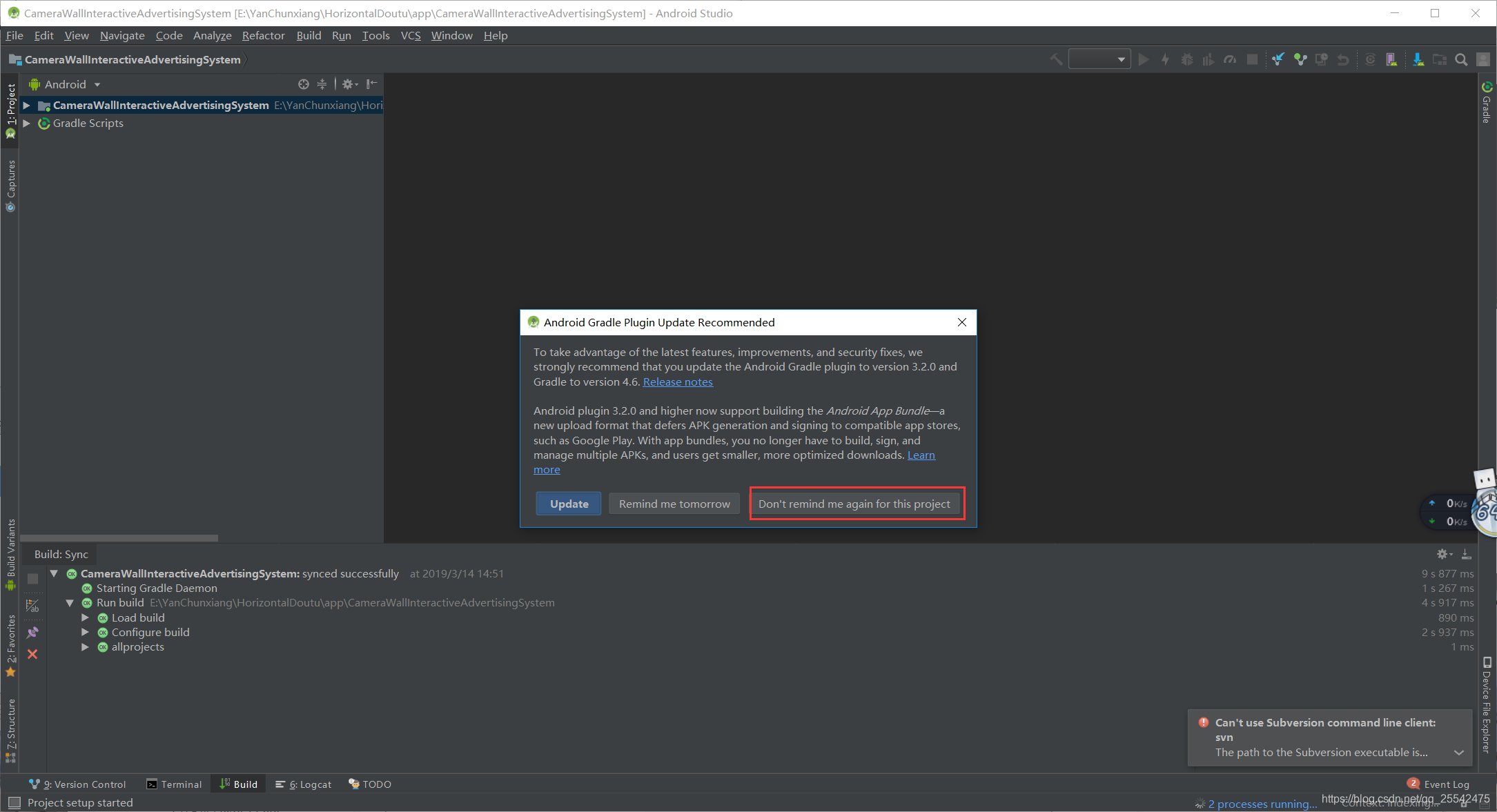Click the 2 processes running status text
This screenshot has height=812, width=1497.
[x=1262, y=804]
